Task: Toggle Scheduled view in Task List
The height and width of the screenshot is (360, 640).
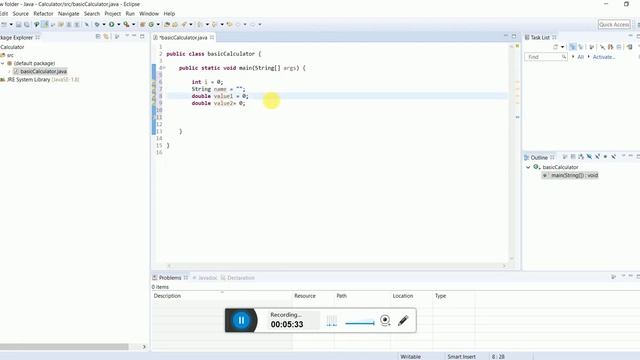Action: 581,47
